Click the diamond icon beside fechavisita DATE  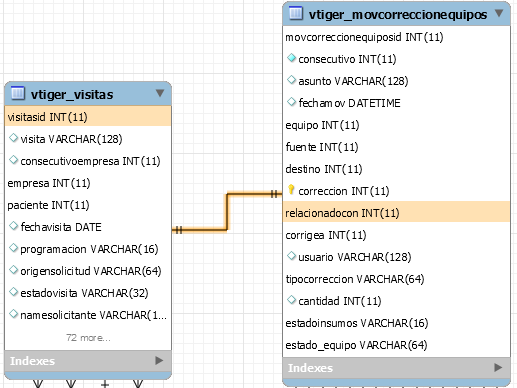coord(13,226)
